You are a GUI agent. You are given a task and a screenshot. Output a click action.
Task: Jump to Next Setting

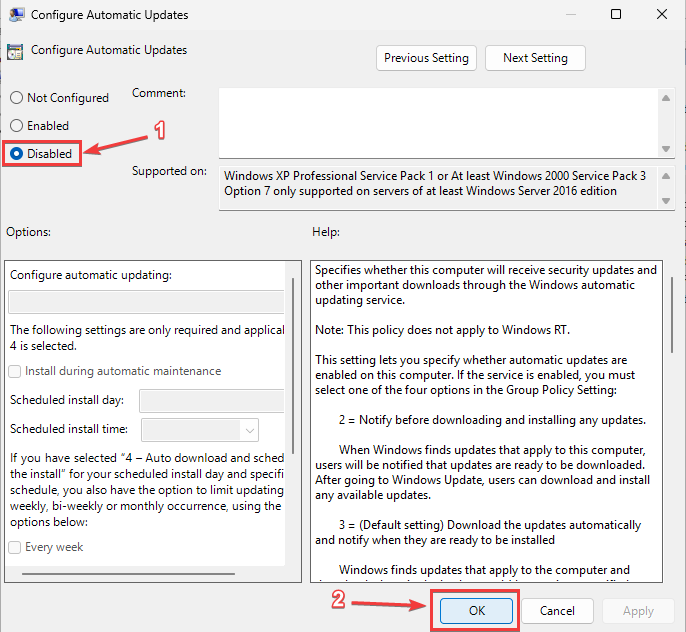[535, 58]
